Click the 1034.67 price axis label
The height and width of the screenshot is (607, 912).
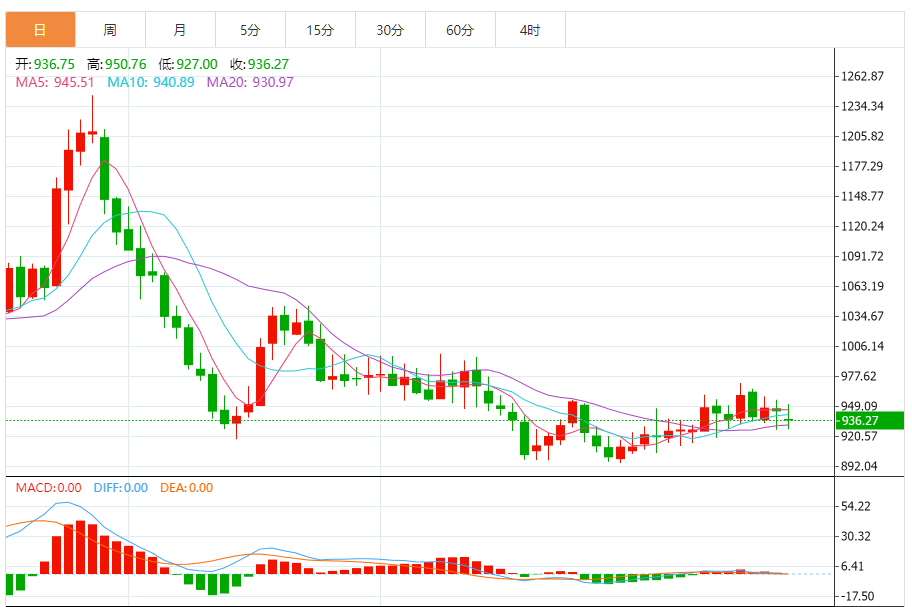tap(862, 316)
